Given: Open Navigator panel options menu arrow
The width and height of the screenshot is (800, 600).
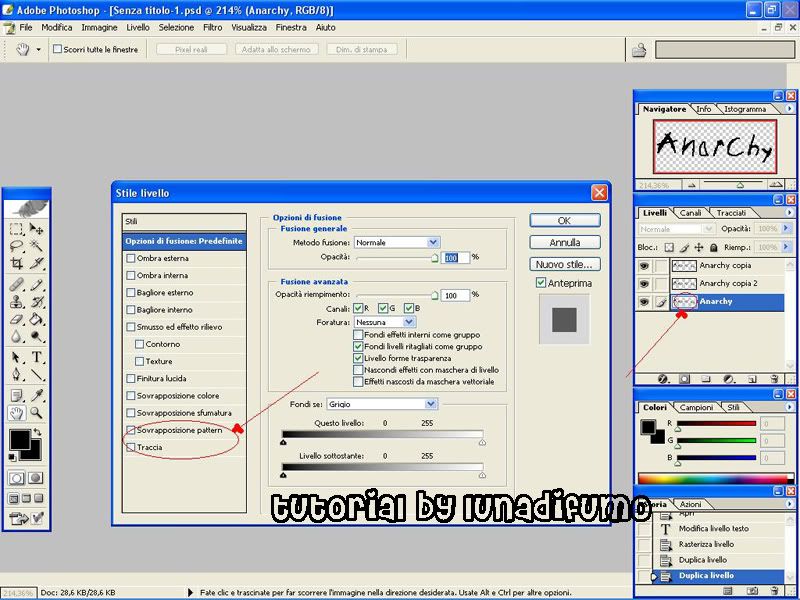Looking at the screenshot, I should coord(790,109).
